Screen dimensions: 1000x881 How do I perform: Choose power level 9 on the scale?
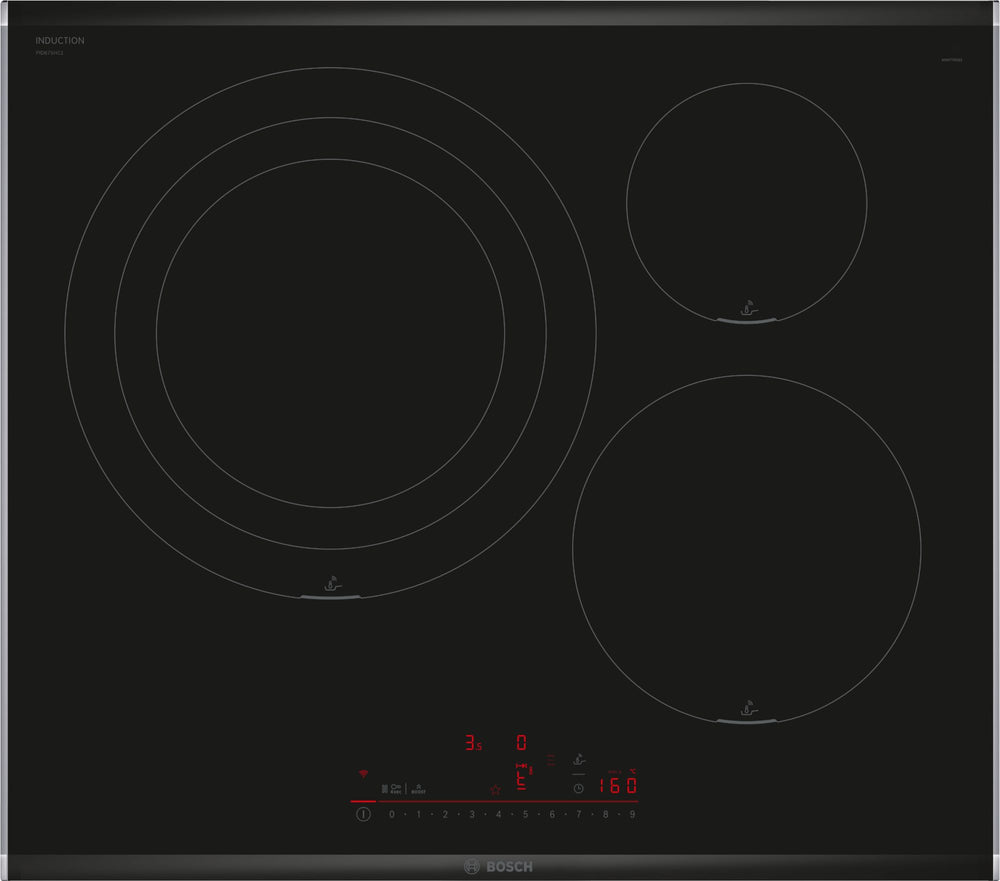(632, 815)
